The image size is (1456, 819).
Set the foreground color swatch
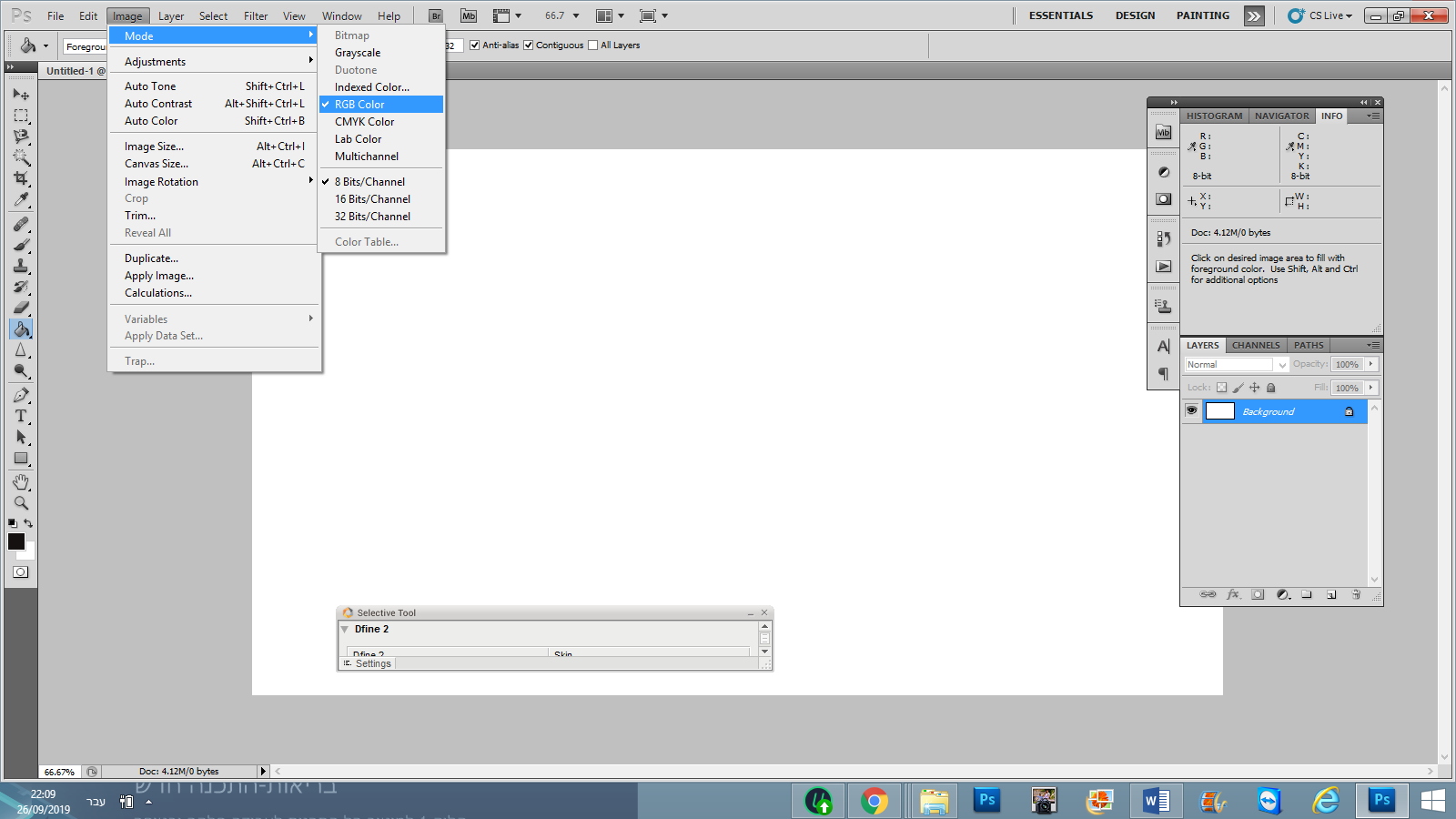pos(16,541)
